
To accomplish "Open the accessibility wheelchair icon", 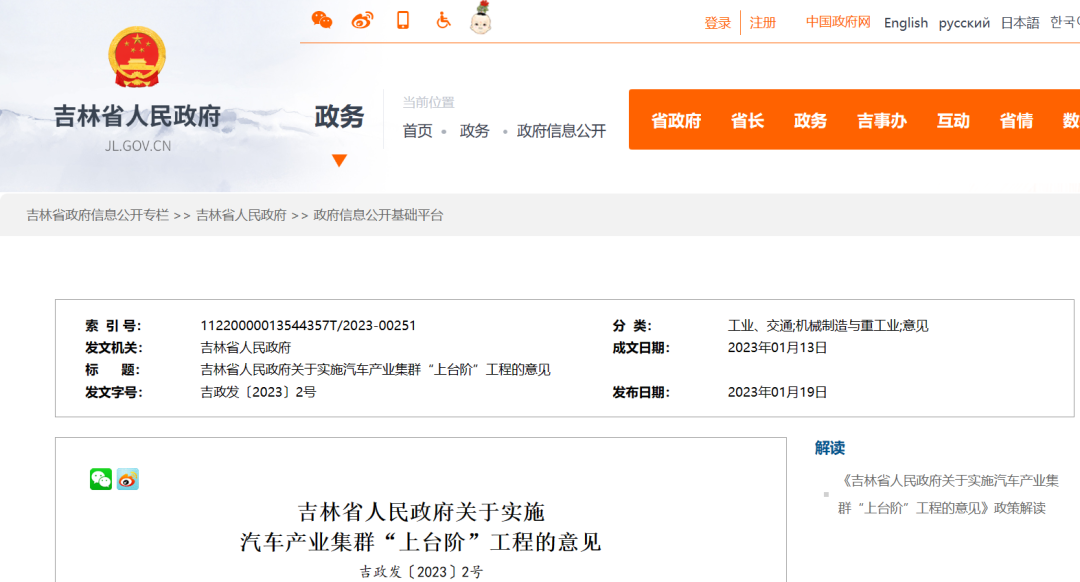I will (x=443, y=20).
